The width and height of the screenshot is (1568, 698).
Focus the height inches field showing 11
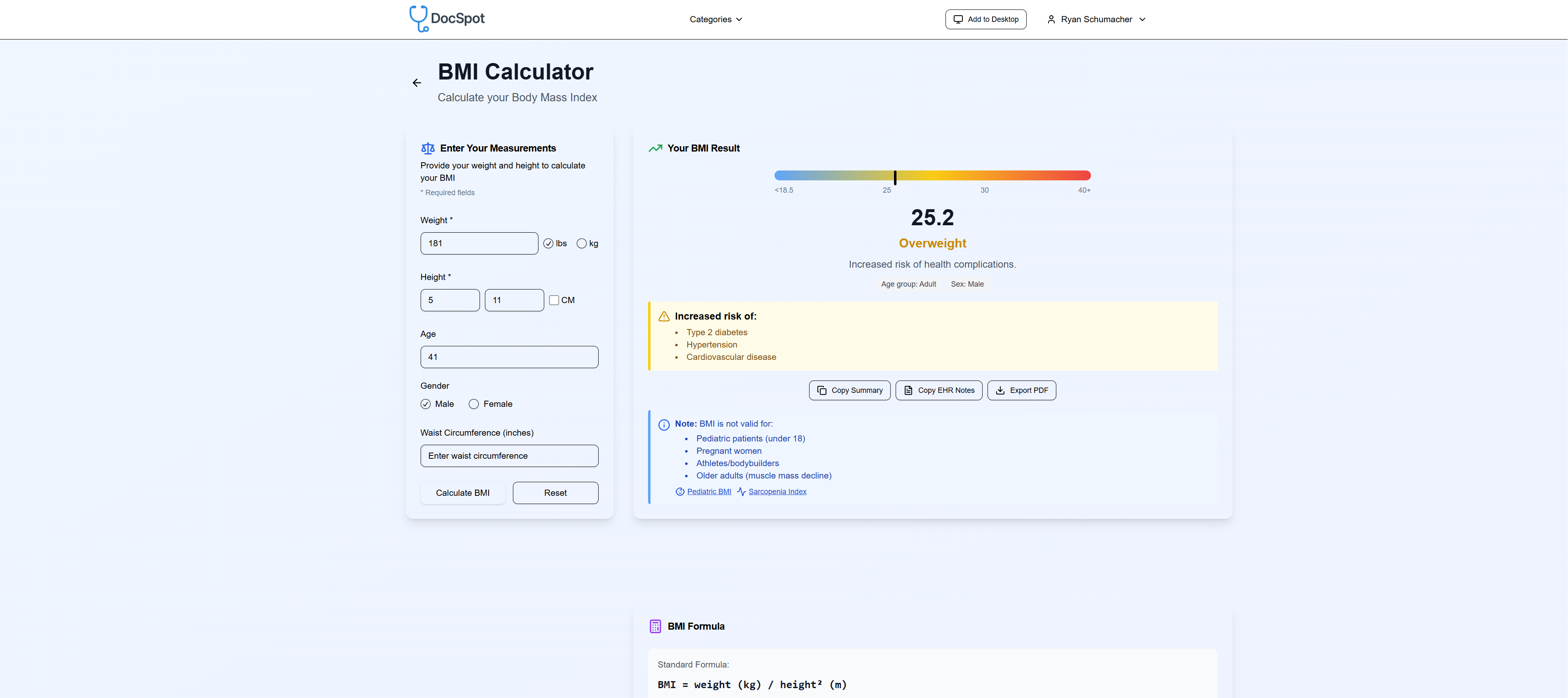514,301
